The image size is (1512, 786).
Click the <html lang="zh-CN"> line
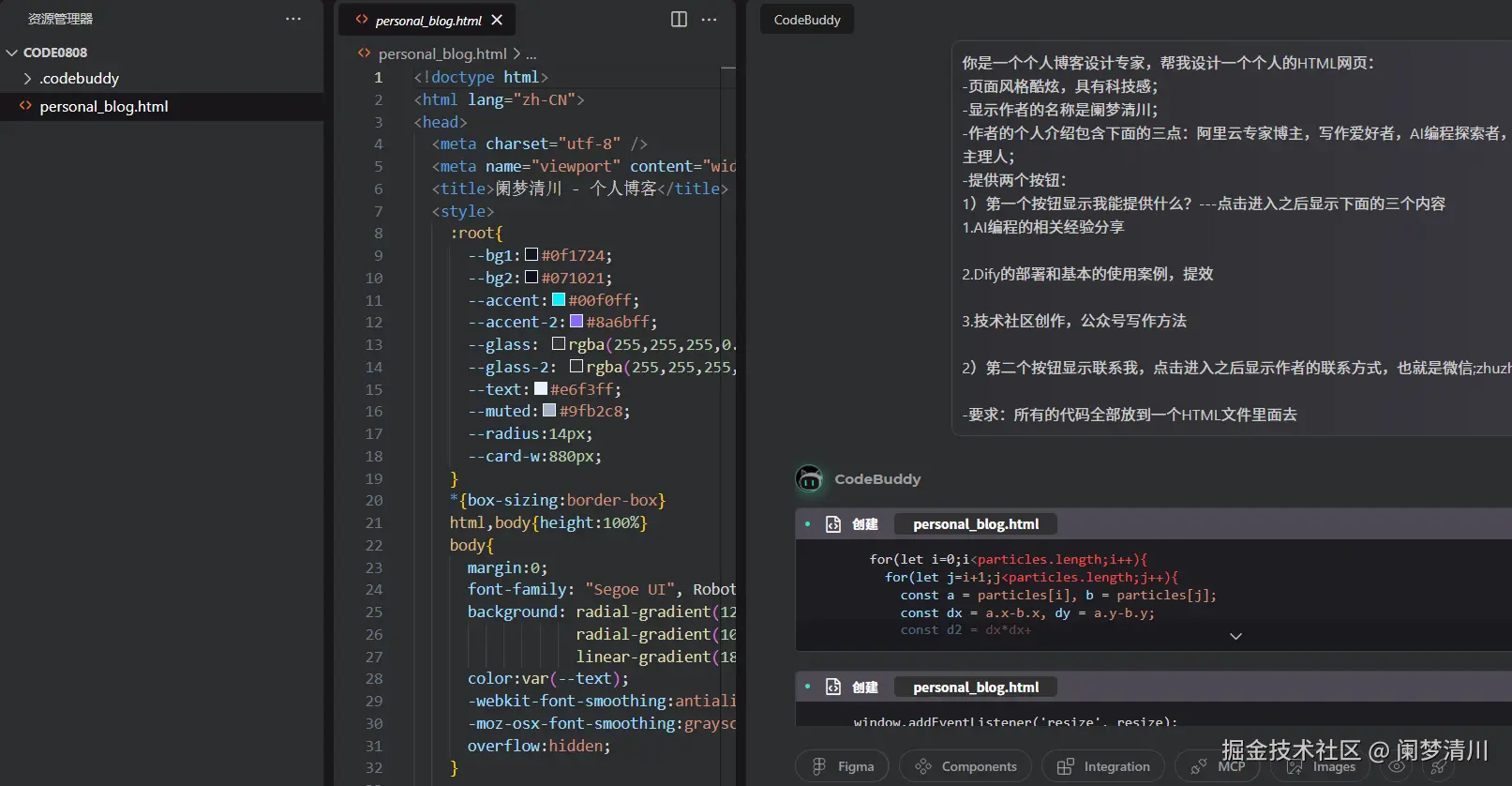[x=499, y=99]
